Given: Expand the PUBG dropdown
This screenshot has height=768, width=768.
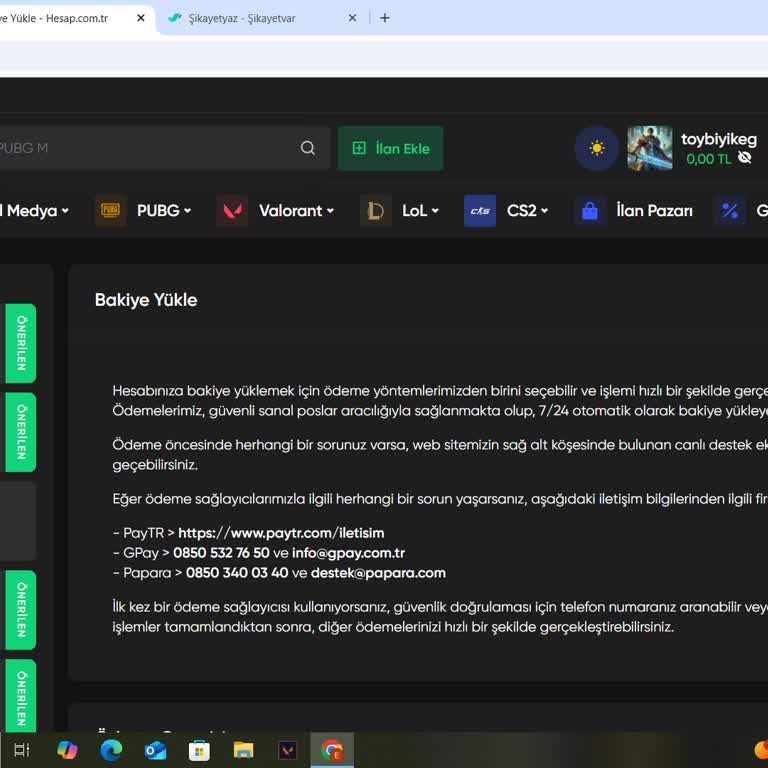Looking at the screenshot, I should tap(164, 211).
